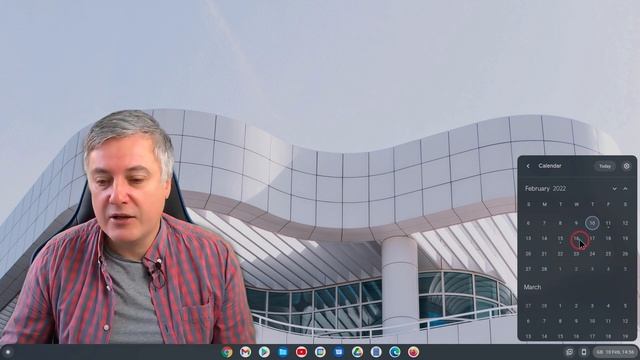The width and height of the screenshot is (640, 360).
Task: Select March 4 under the March heading
Action: (x=608, y=306)
